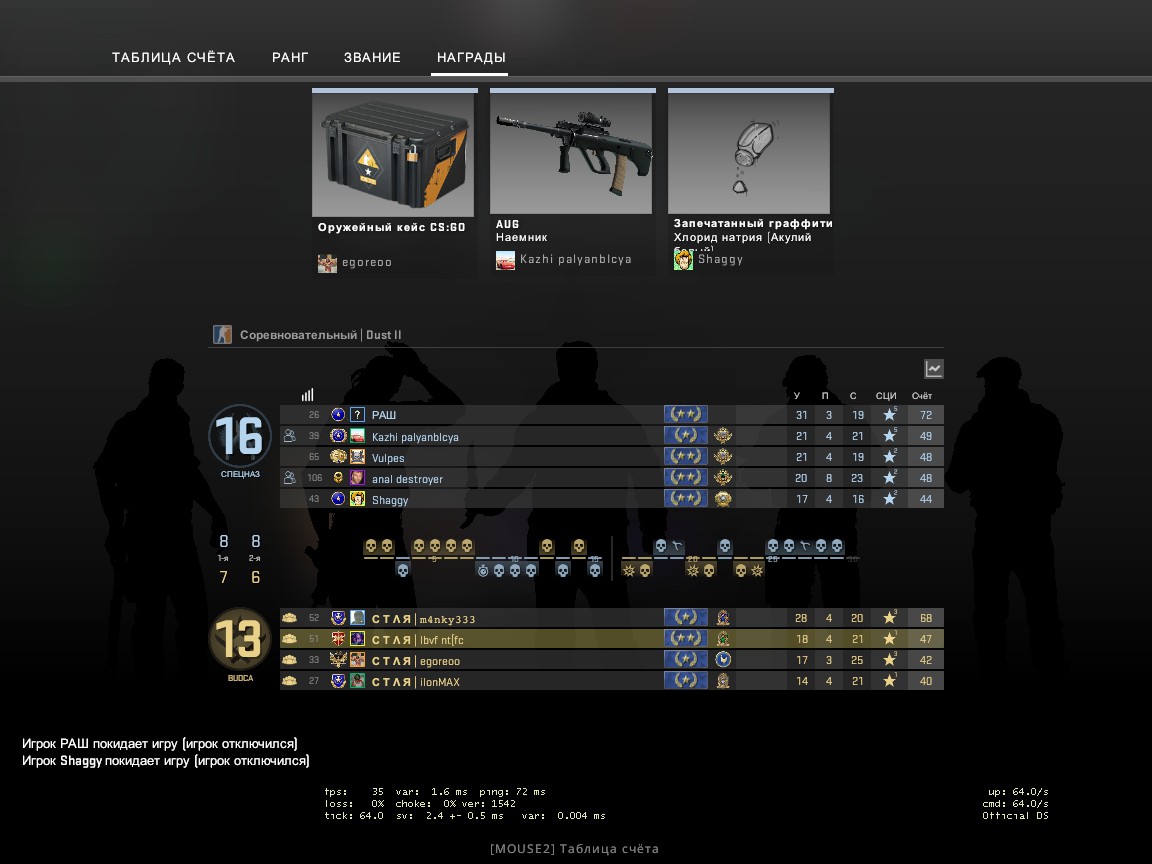Select egoreoo's medal coin in scoreboard
The height and width of the screenshot is (864, 1152).
(x=723, y=660)
